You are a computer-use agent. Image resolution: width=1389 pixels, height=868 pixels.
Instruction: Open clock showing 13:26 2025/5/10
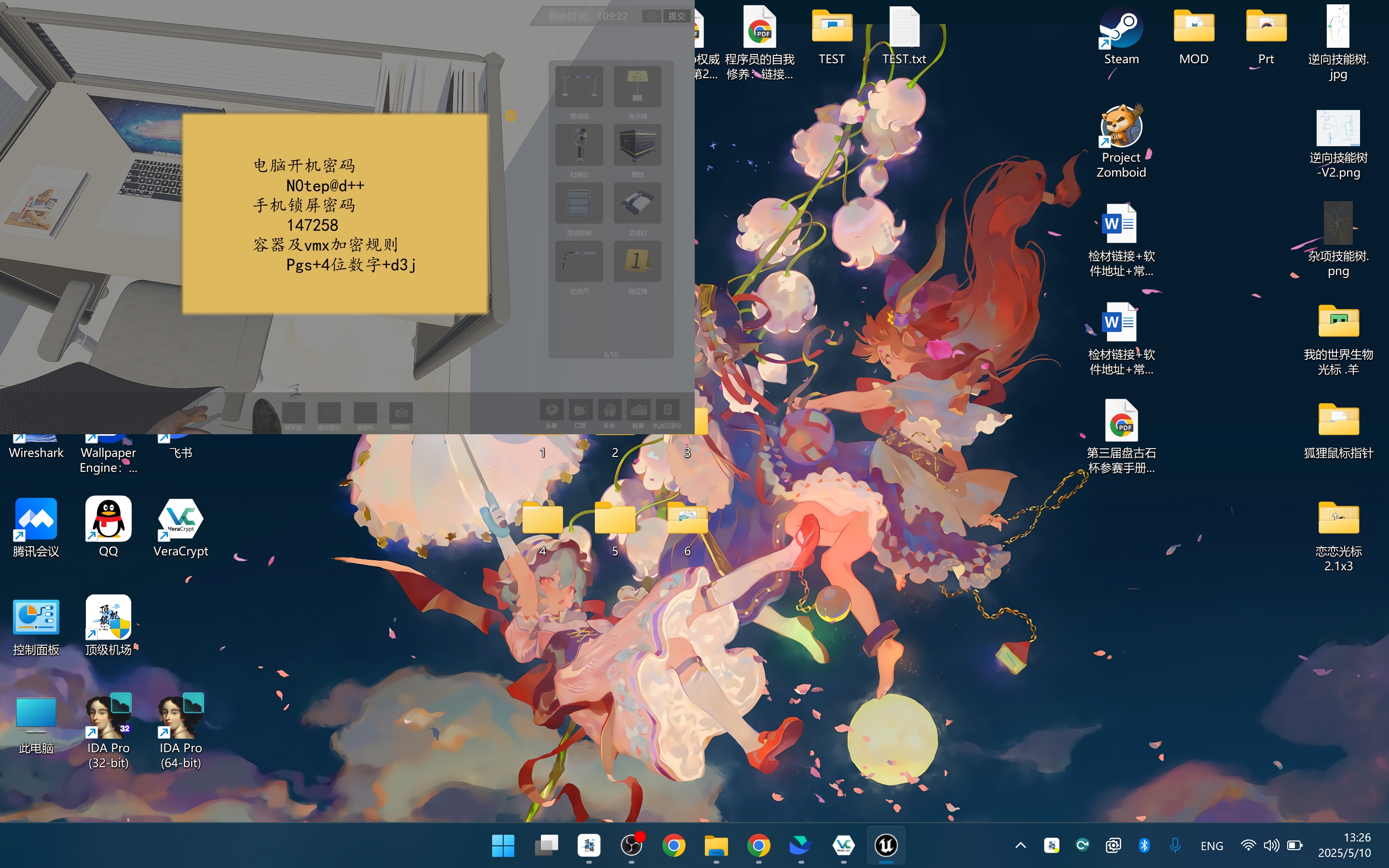point(1345,845)
